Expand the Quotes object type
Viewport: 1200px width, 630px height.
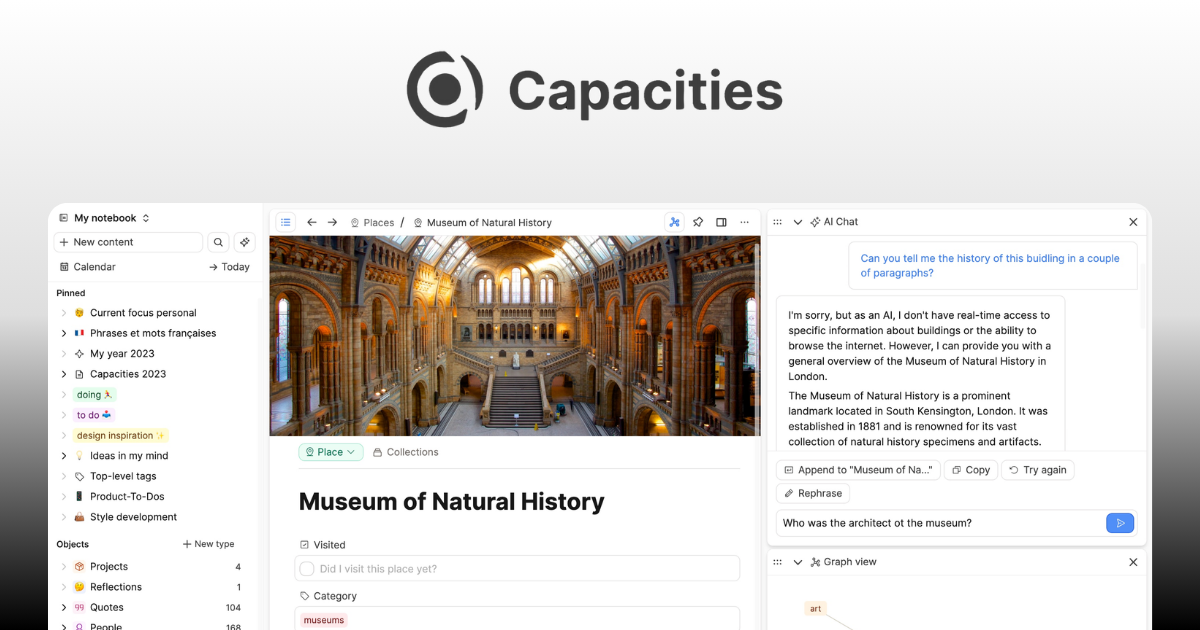(x=64, y=608)
